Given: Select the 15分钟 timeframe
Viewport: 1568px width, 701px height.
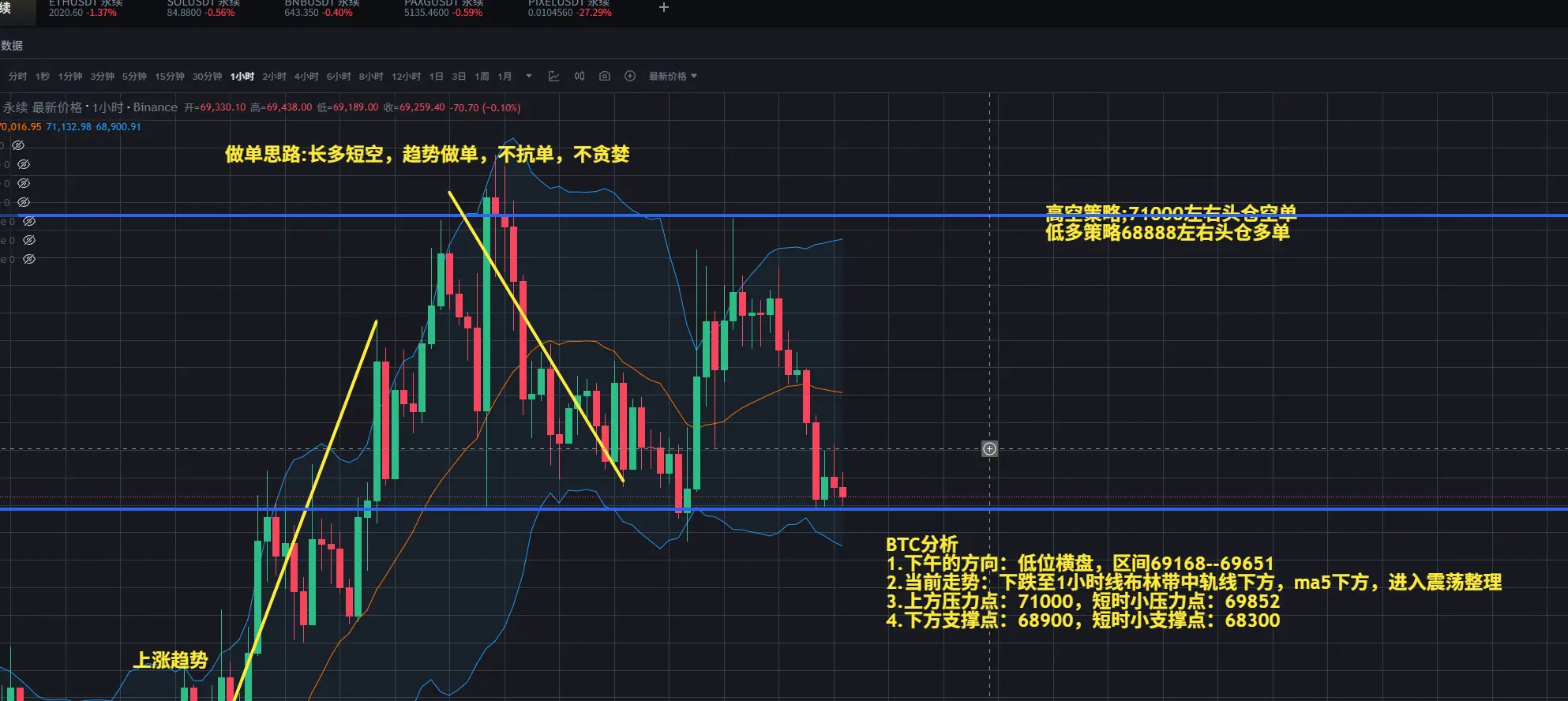Looking at the screenshot, I should pyautogui.click(x=170, y=77).
